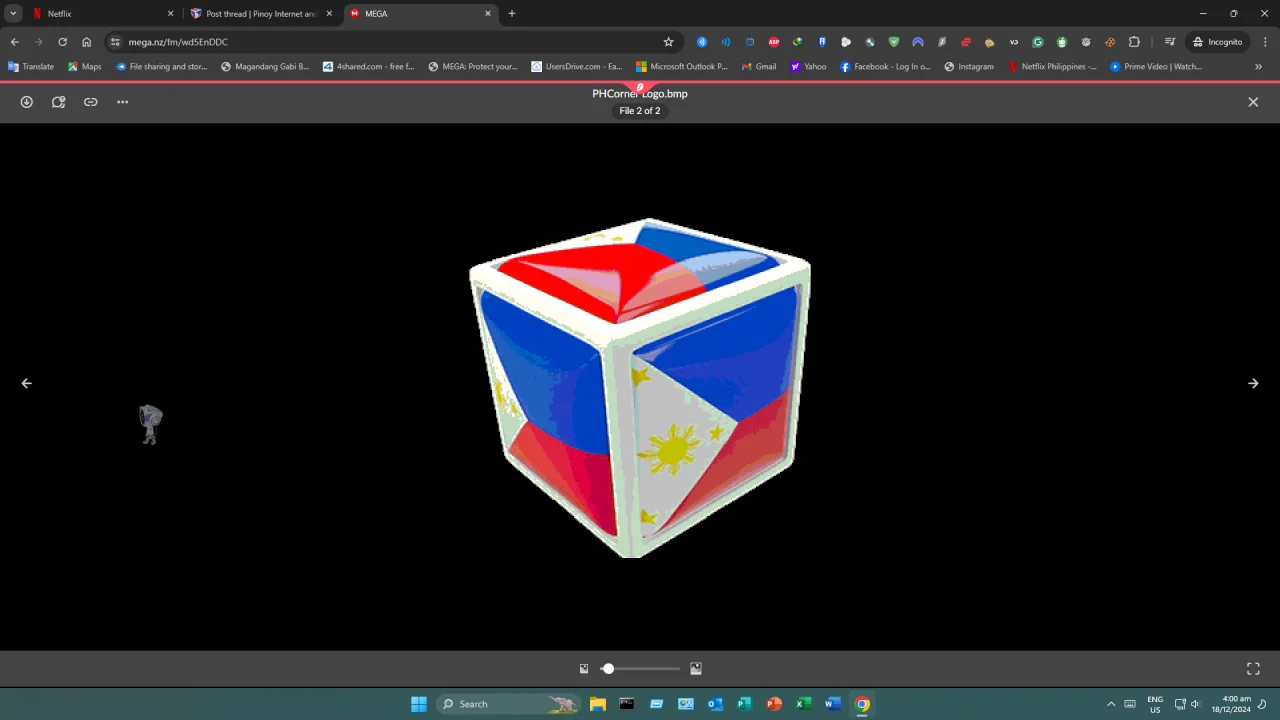Launch PowerPoint from the taskbar
1280x720 pixels.
(x=774, y=704)
